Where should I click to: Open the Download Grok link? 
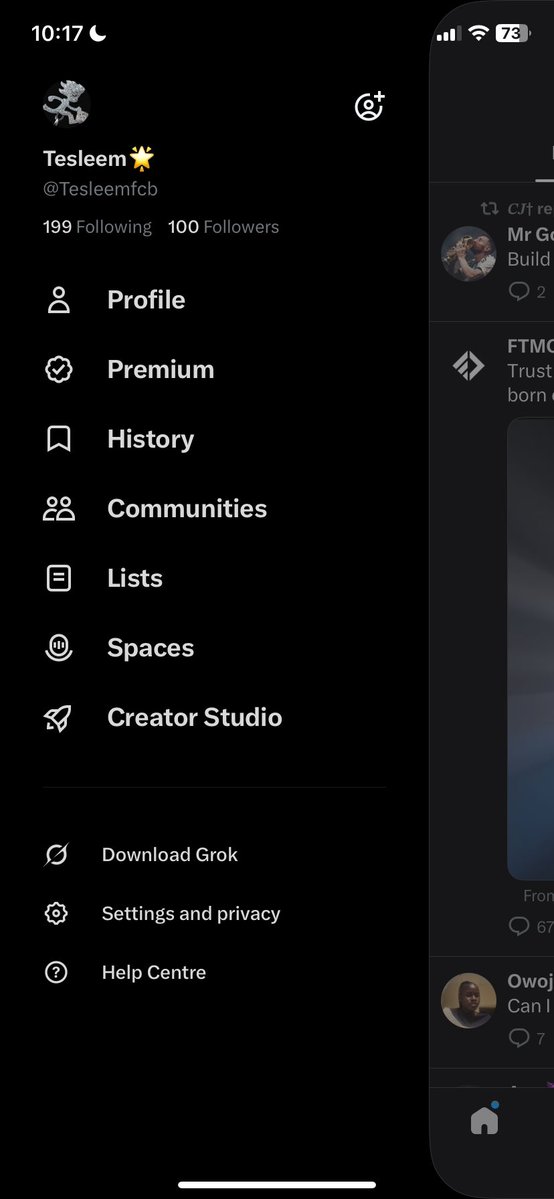[170, 854]
